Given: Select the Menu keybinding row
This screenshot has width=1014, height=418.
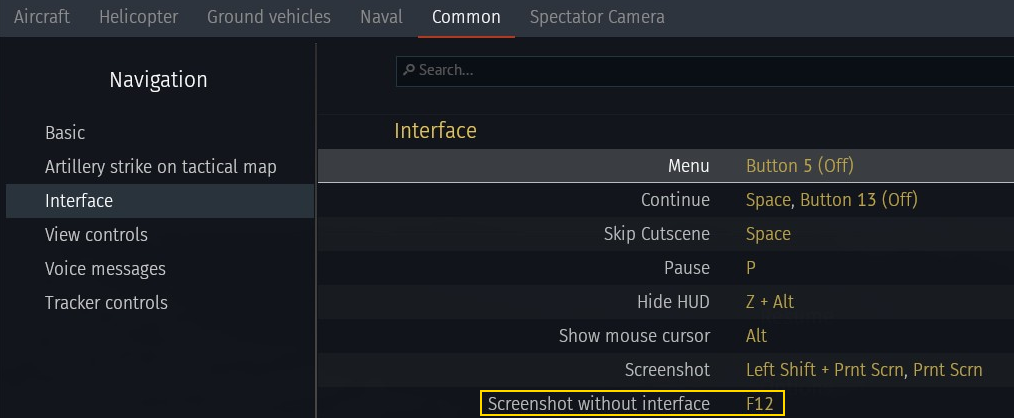Looking at the screenshot, I should click(x=665, y=166).
